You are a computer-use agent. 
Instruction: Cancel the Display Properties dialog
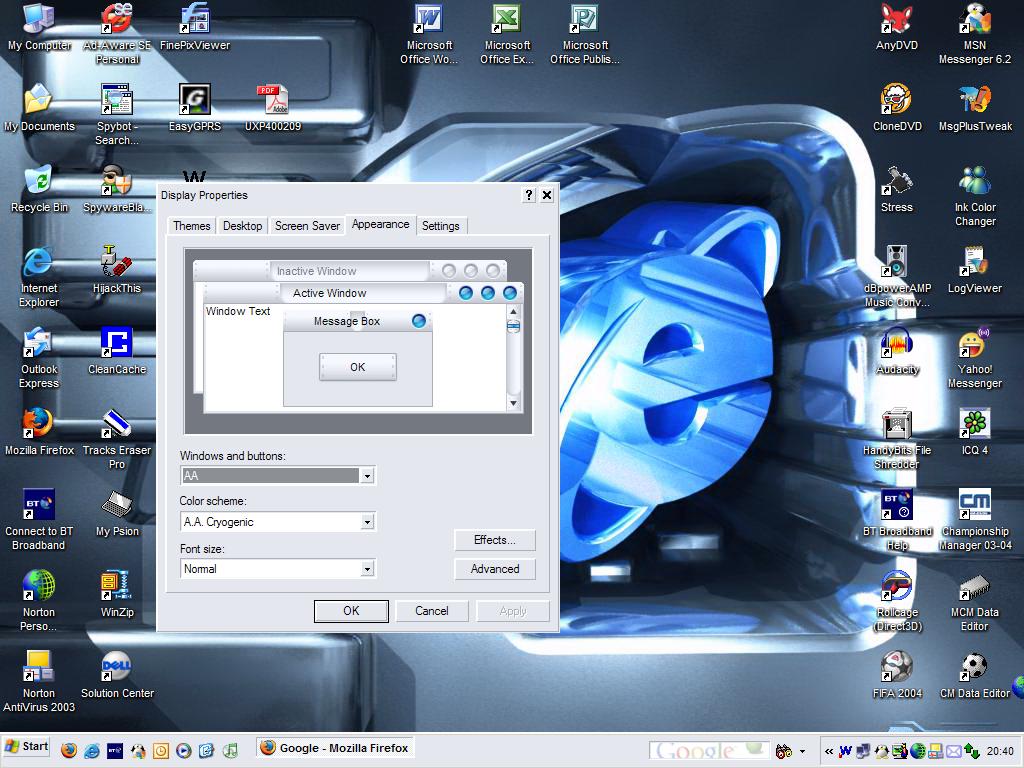tap(432, 611)
